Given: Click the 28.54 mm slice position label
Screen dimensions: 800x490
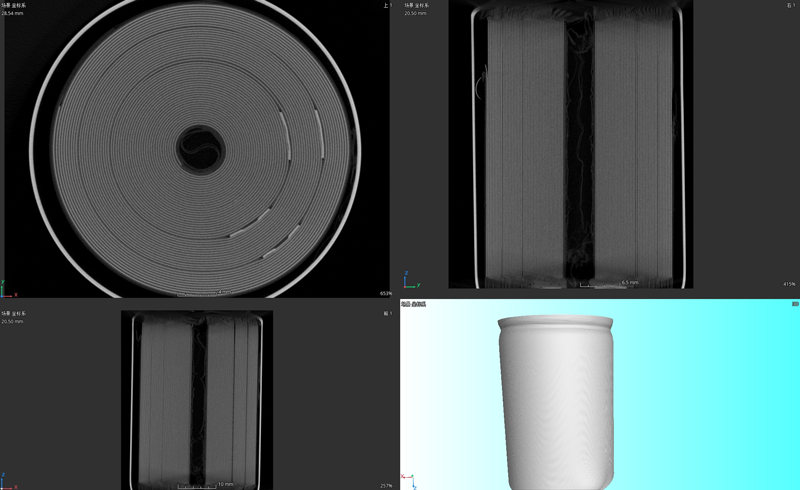Looking at the screenshot, I should (13, 14).
